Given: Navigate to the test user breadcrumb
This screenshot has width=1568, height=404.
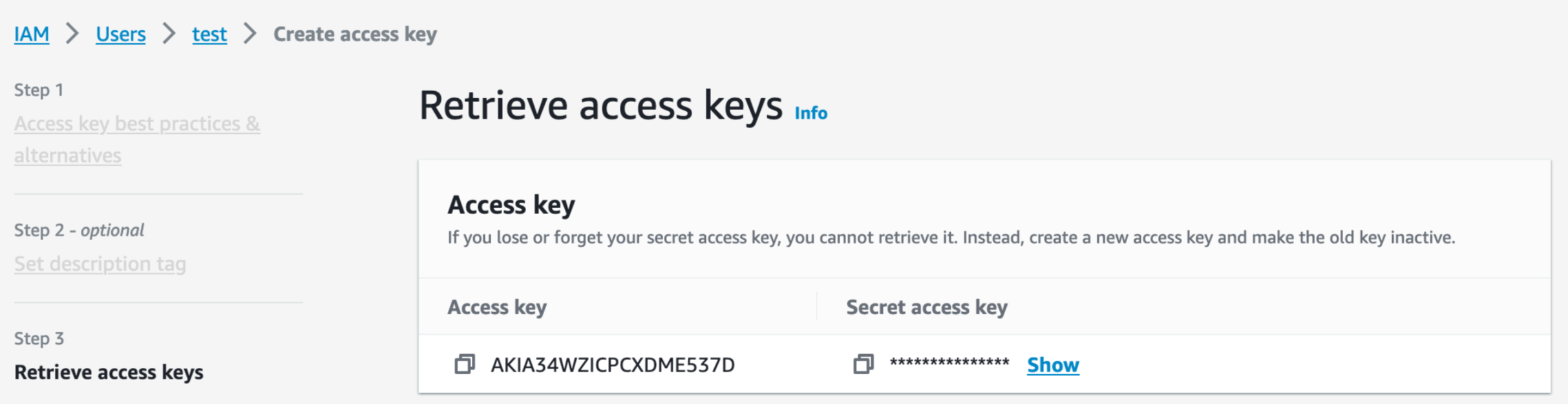Looking at the screenshot, I should pyautogui.click(x=209, y=34).
